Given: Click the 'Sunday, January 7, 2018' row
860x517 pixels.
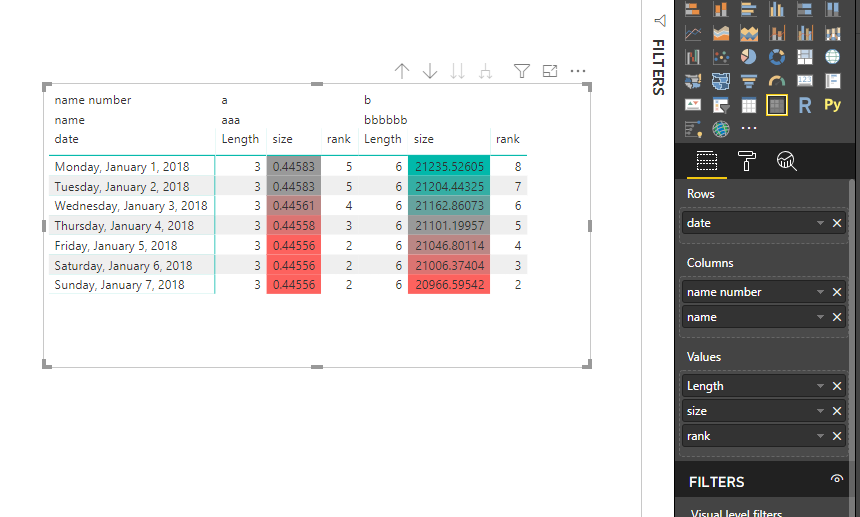Looking at the screenshot, I should click(288, 285).
